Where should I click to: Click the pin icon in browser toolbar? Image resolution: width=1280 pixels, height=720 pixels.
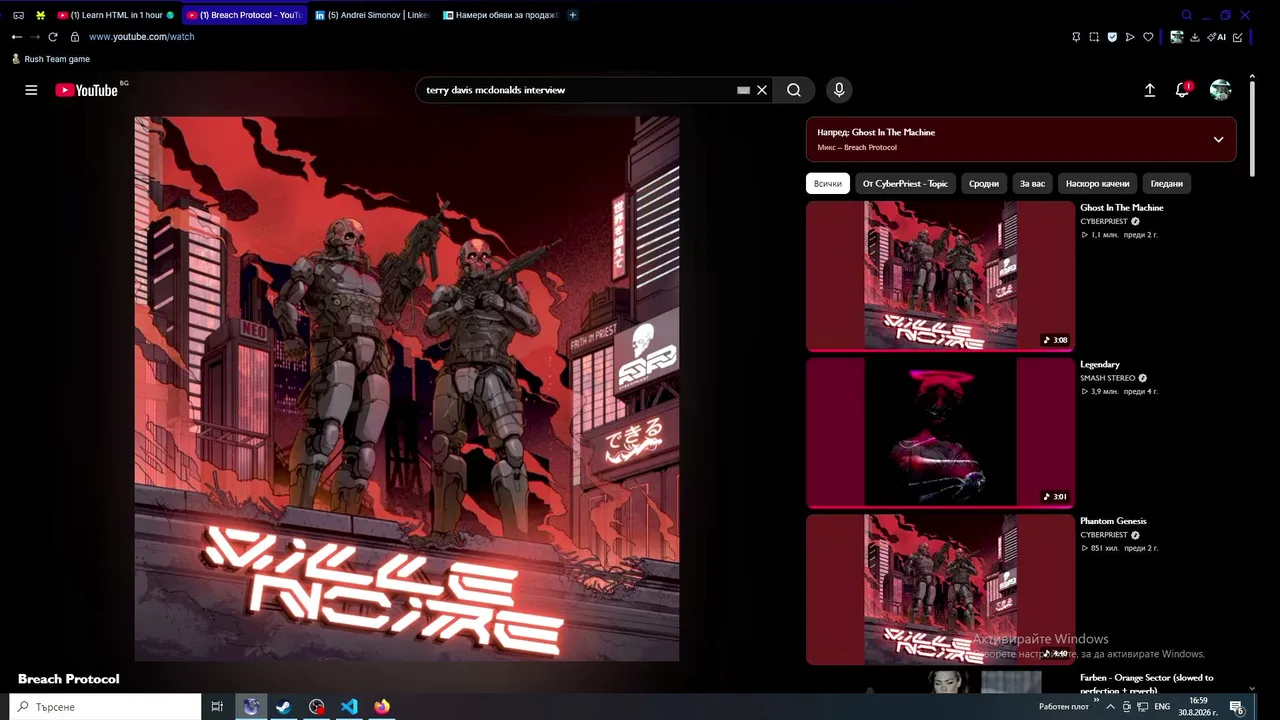pyautogui.click(x=1076, y=37)
